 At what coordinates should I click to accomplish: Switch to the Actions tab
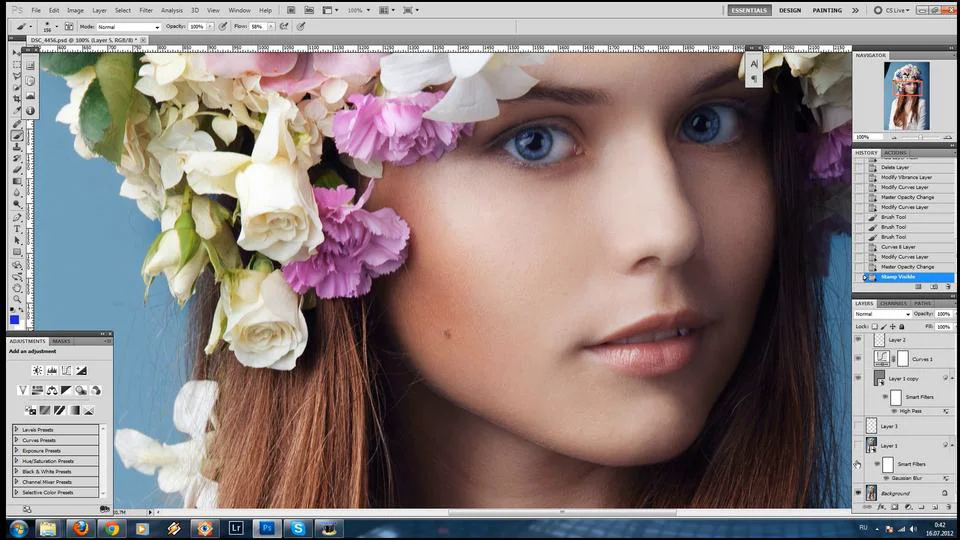coord(895,153)
